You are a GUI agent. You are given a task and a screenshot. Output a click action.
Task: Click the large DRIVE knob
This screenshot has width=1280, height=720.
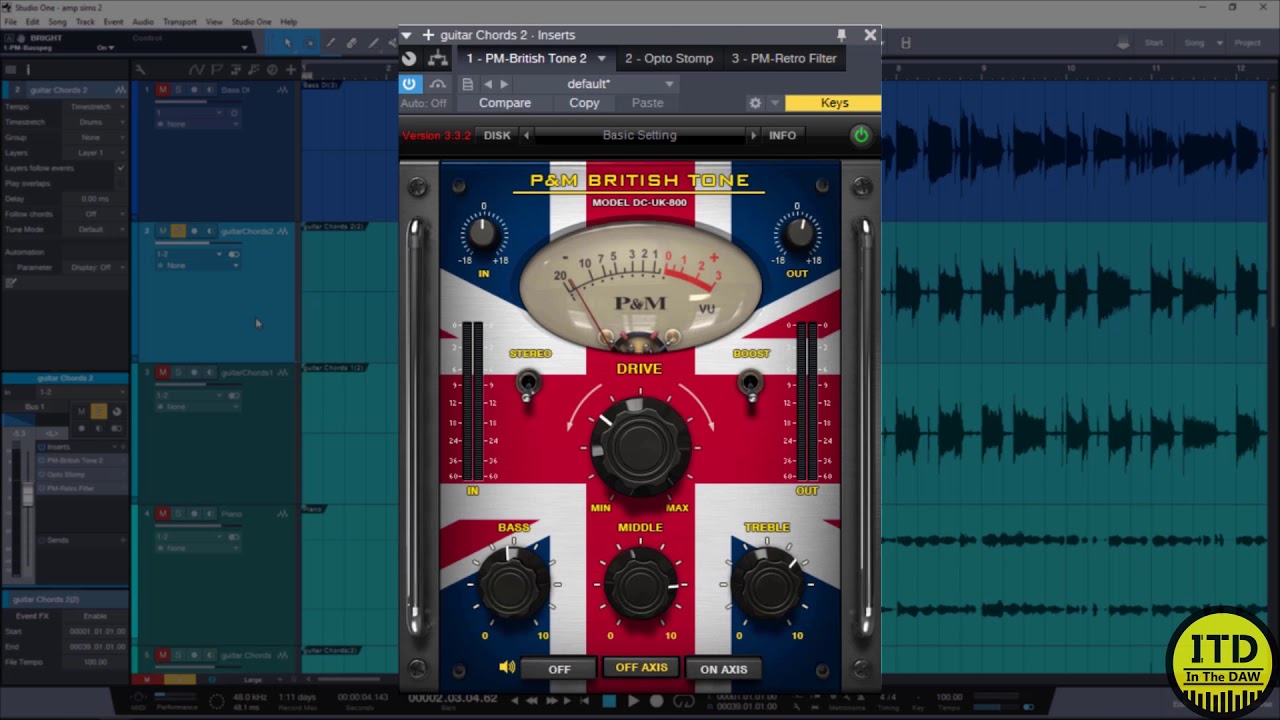tap(640, 445)
